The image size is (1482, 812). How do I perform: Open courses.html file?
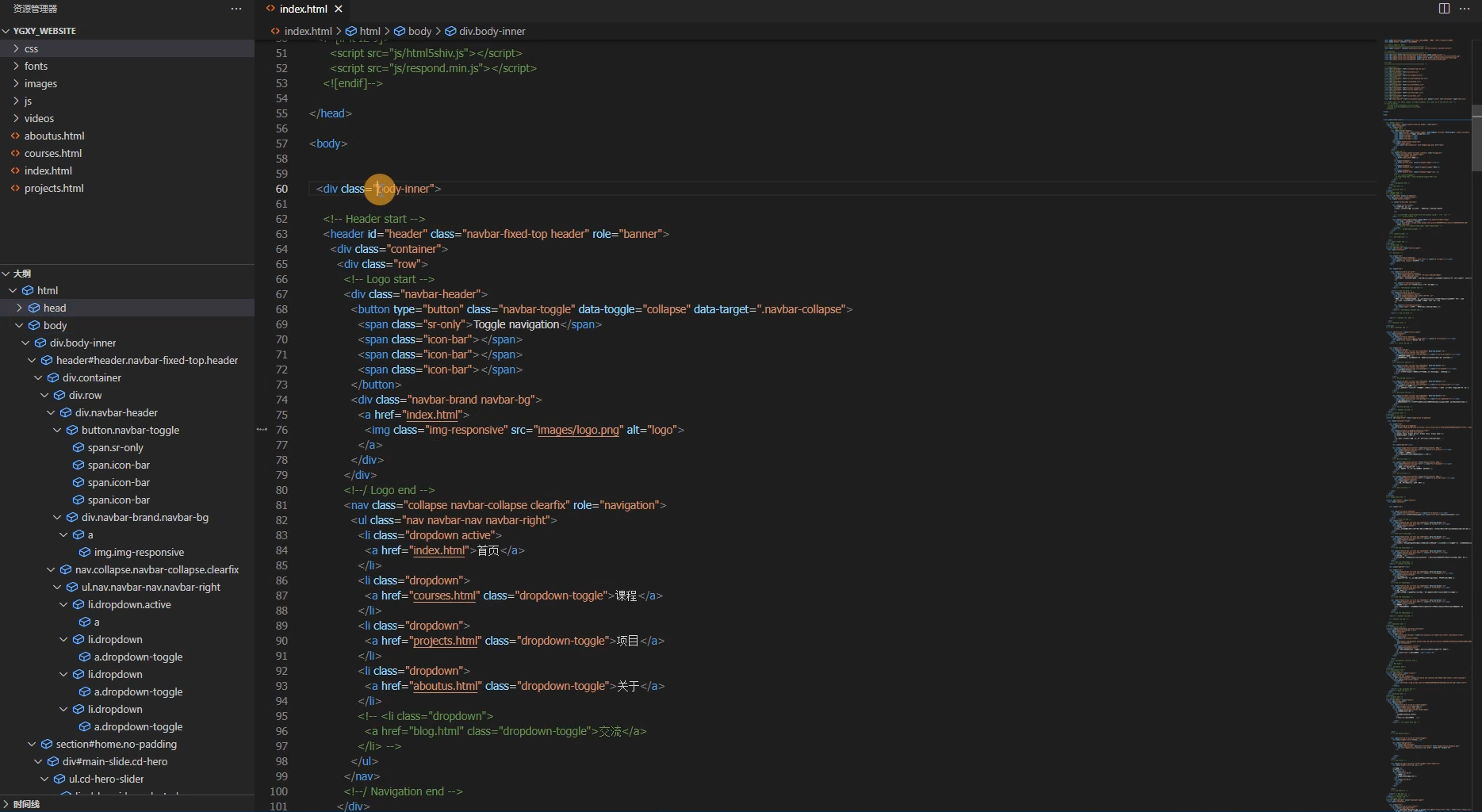(53, 153)
